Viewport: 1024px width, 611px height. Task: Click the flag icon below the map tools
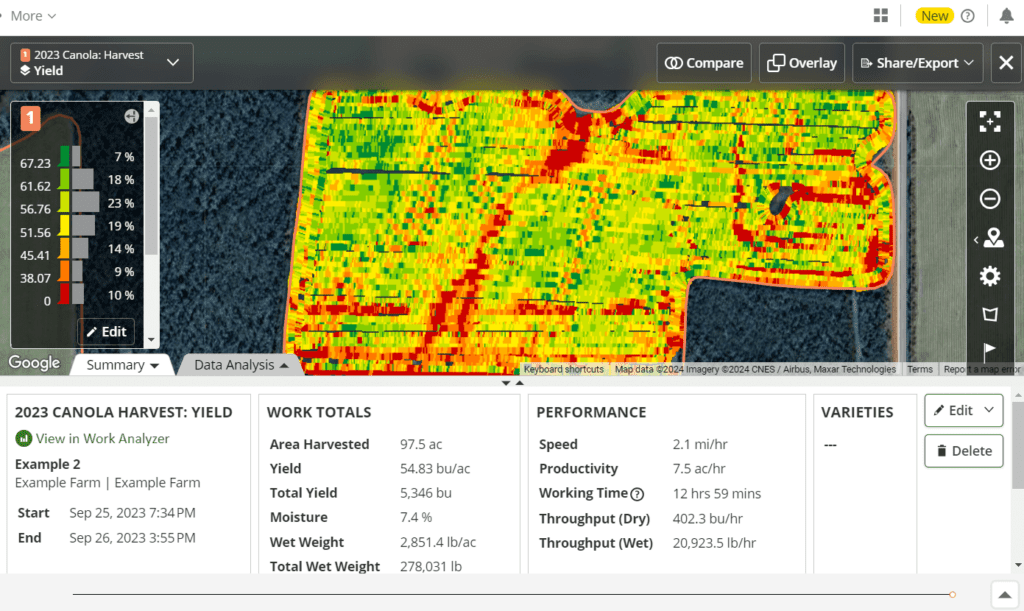coord(990,350)
